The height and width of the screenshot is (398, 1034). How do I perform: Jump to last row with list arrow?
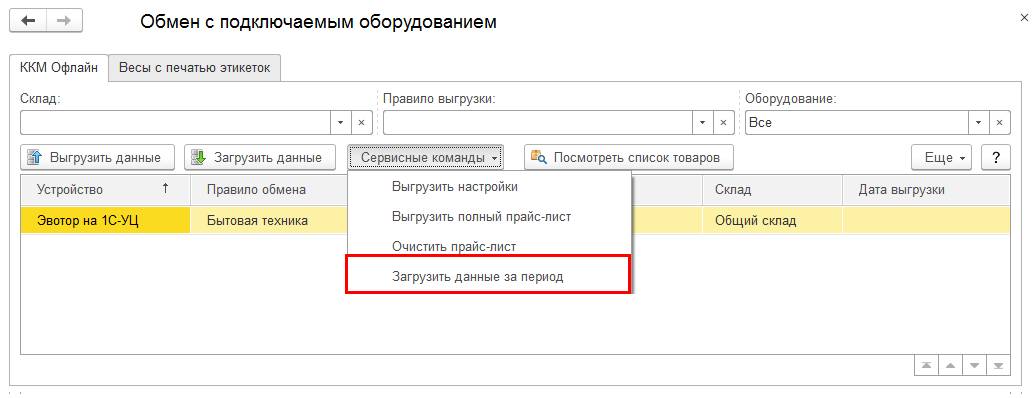pos(998,365)
